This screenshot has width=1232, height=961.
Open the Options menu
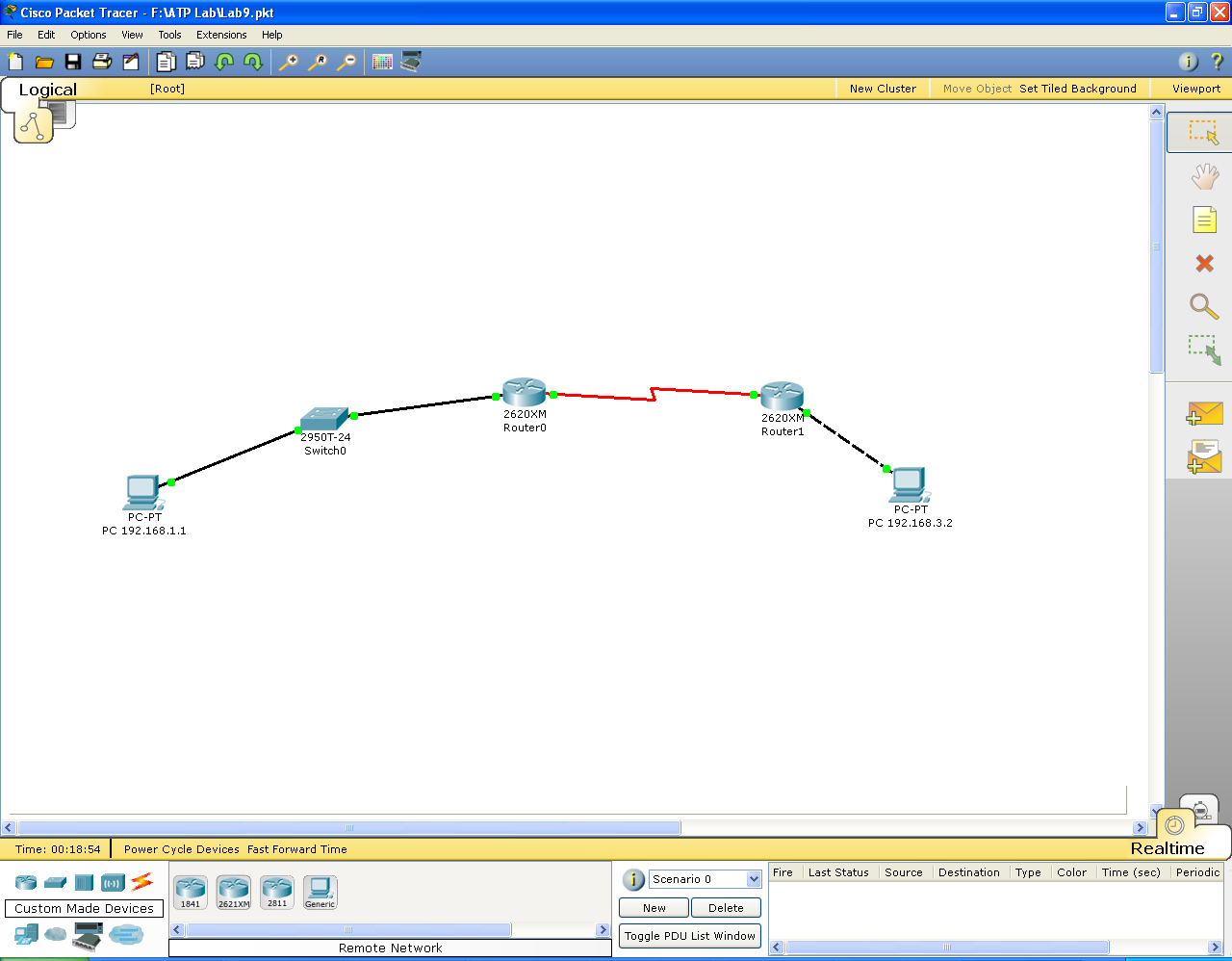point(89,35)
